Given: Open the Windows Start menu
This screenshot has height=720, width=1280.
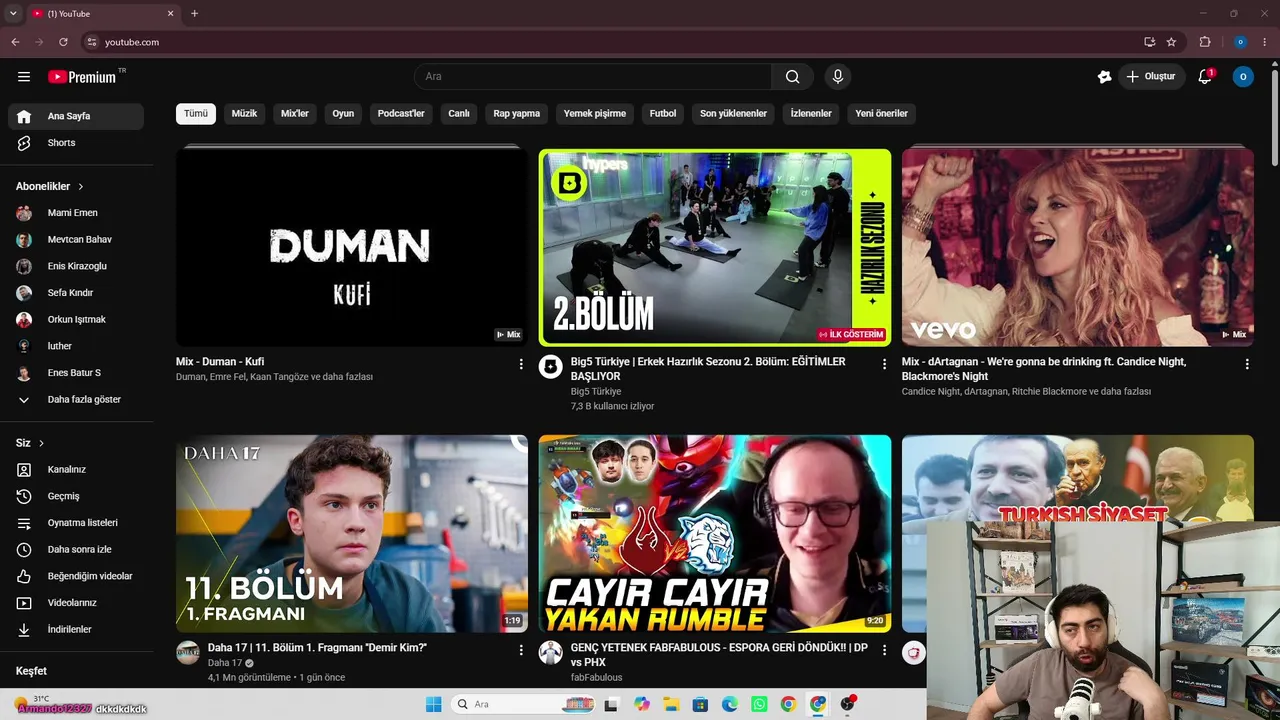Looking at the screenshot, I should (x=433, y=704).
